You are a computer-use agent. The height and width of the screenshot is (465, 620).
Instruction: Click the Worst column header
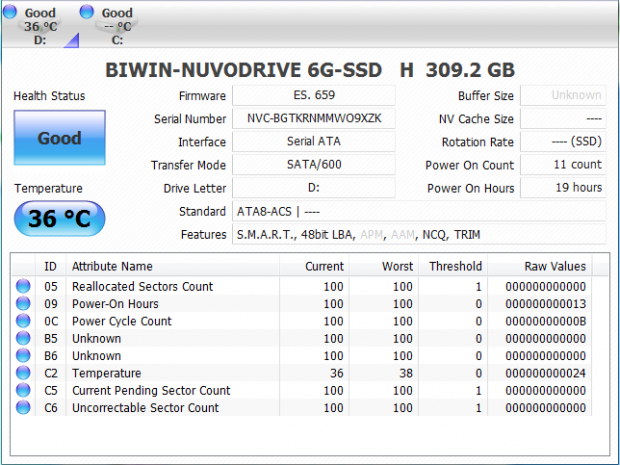(x=384, y=266)
